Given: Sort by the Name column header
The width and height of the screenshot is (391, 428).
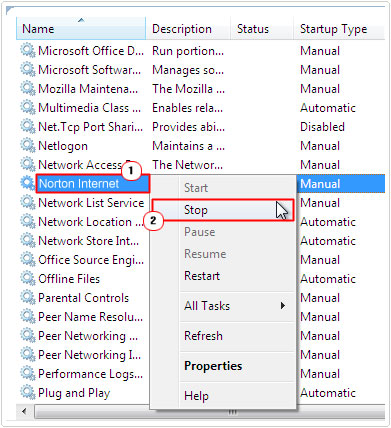Looking at the screenshot, I should coord(81,29).
